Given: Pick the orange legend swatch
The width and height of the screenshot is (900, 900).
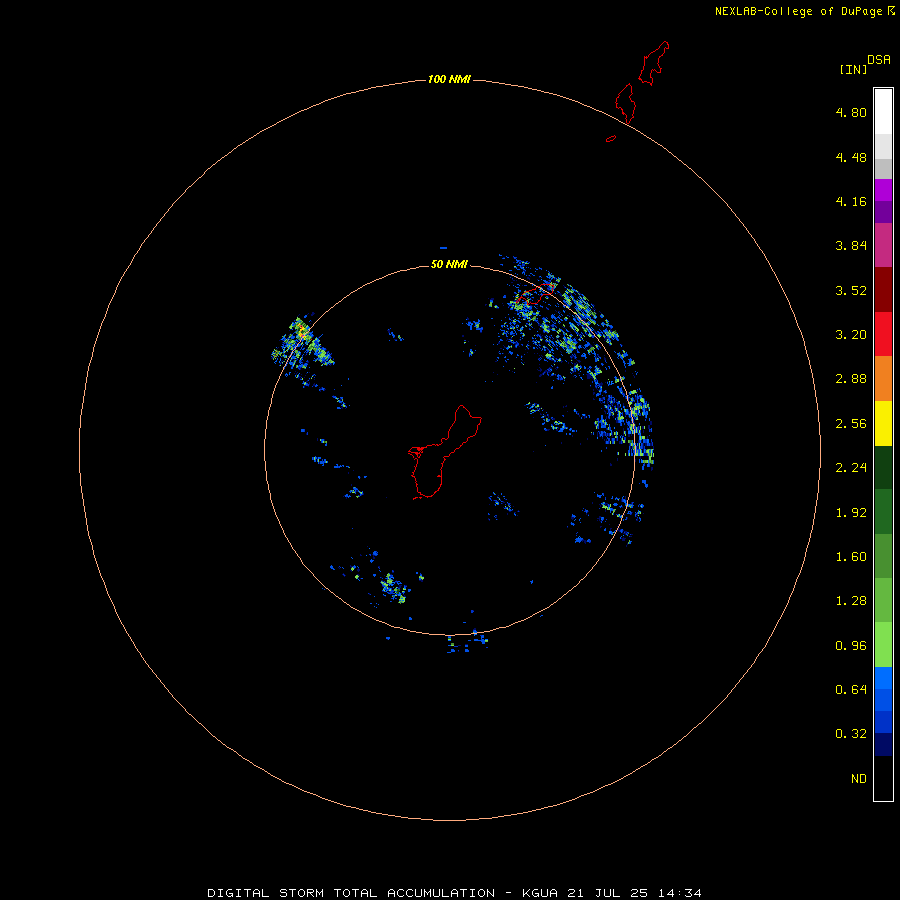Looking at the screenshot, I should pos(883,379).
